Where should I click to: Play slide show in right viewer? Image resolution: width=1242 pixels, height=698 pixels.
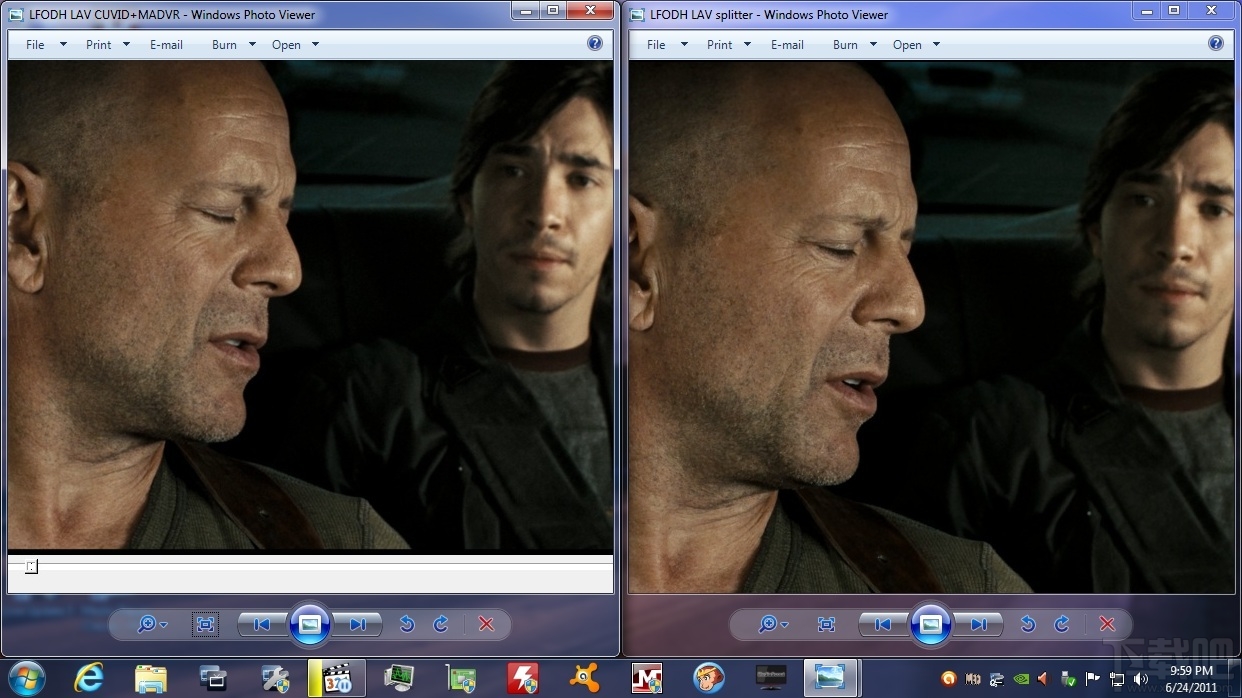pos(931,625)
